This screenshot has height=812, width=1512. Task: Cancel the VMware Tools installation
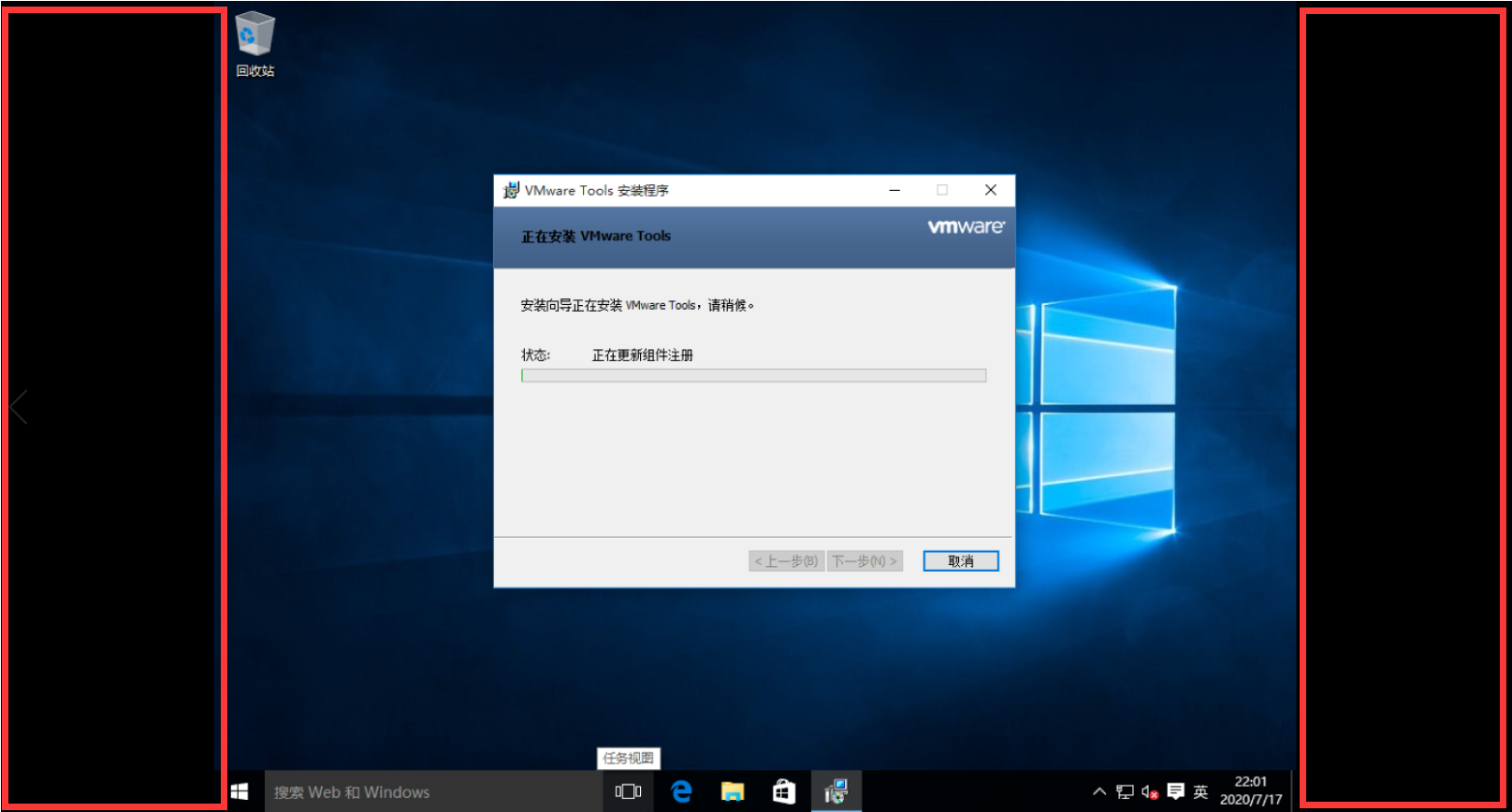pyautogui.click(x=961, y=560)
